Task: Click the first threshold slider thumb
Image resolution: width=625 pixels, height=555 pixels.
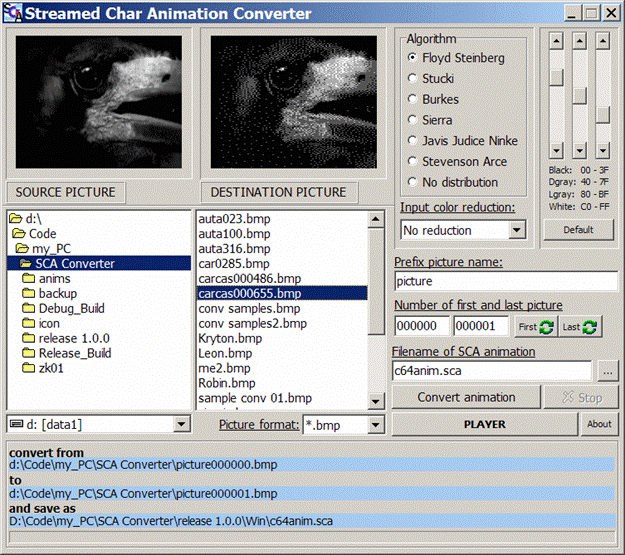Action: pos(556,77)
